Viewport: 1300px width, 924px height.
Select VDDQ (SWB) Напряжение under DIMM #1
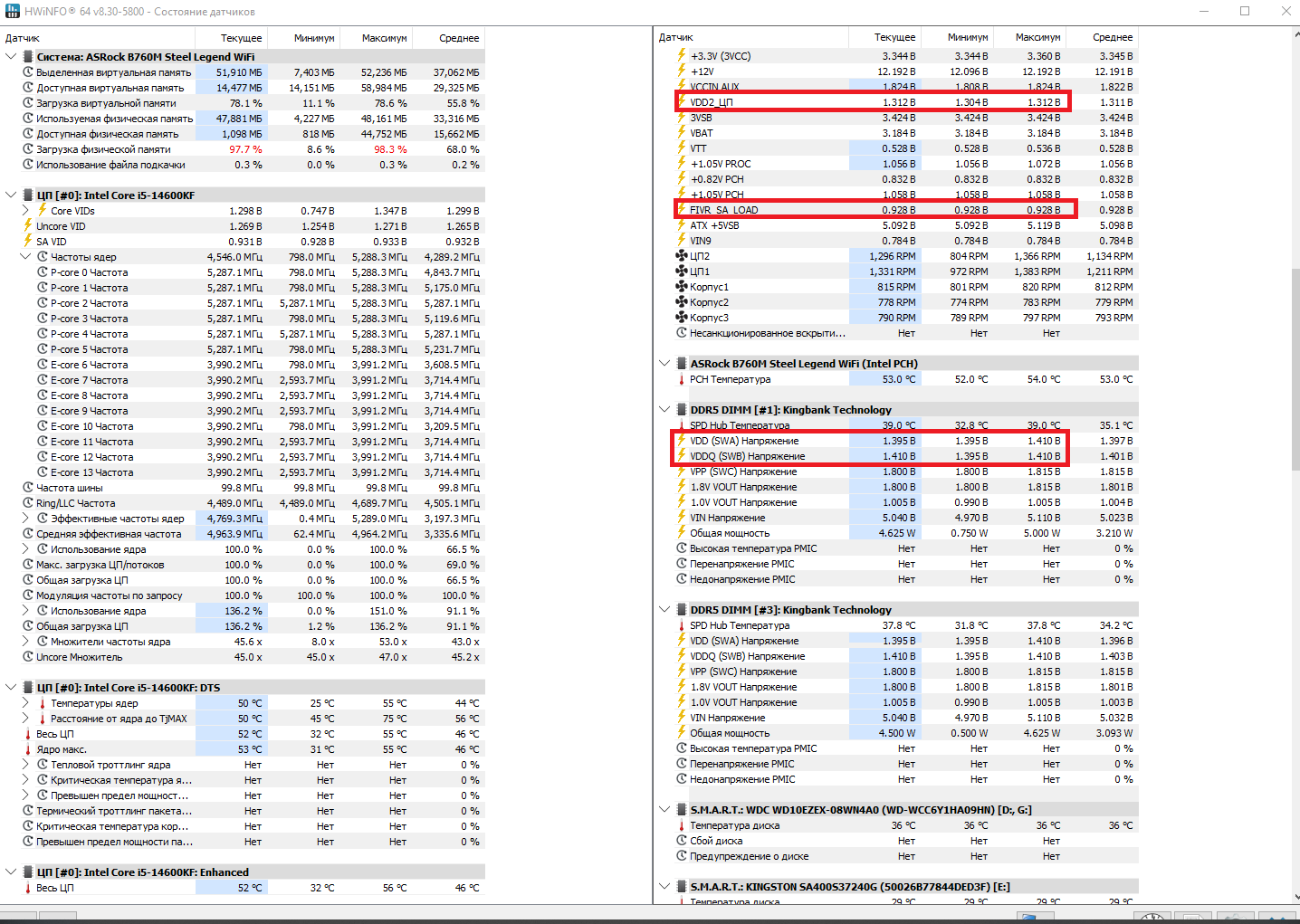[x=896, y=456]
